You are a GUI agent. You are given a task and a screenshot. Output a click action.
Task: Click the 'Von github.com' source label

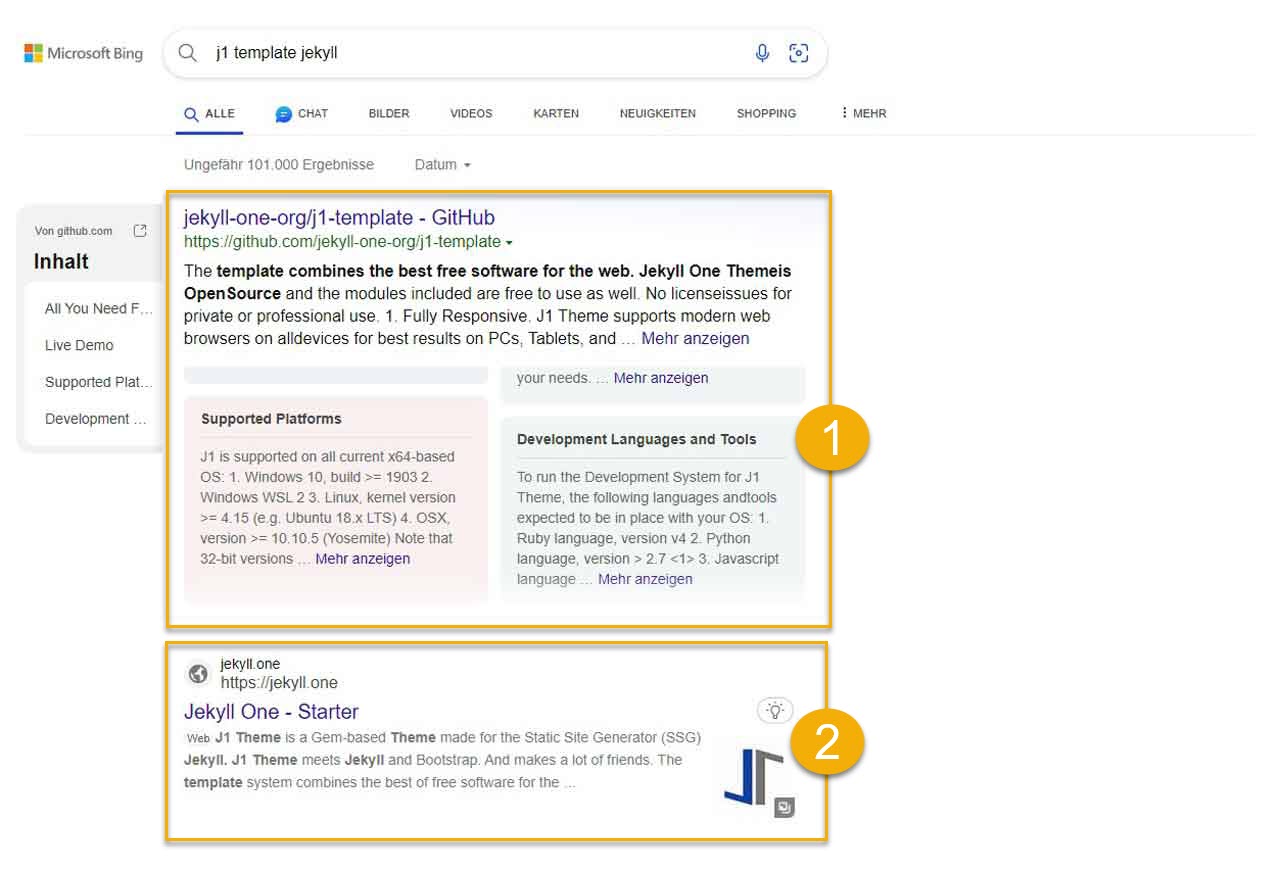74,231
